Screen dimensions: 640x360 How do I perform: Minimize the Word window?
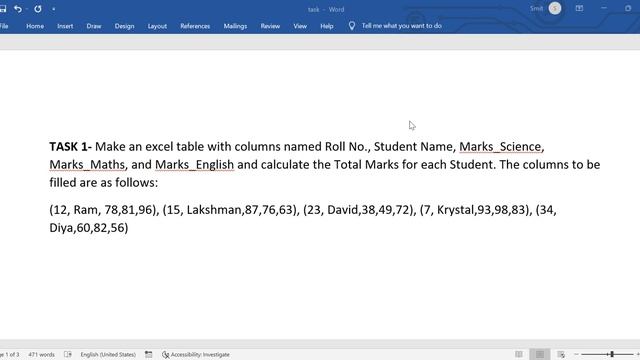tap(604, 8)
